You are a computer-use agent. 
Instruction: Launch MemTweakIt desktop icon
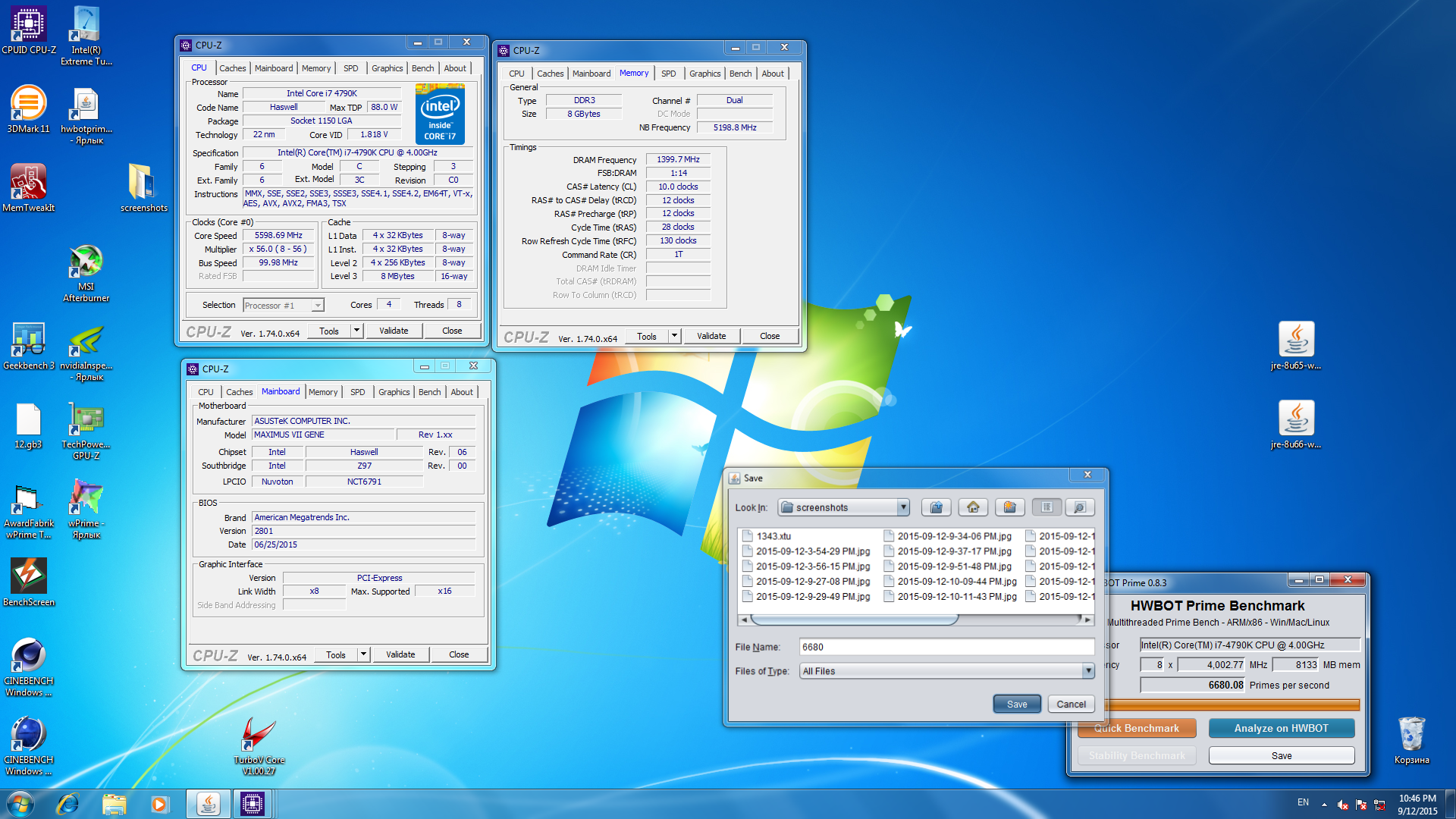pyautogui.click(x=29, y=188)
